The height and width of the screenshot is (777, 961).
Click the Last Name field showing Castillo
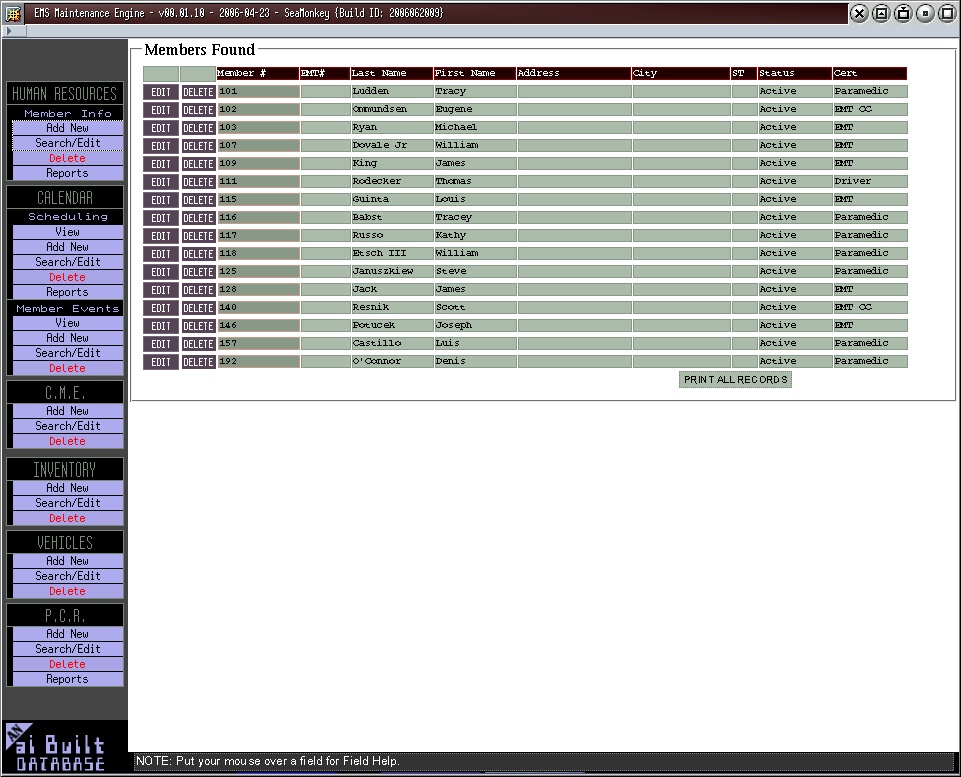point(391,344)
